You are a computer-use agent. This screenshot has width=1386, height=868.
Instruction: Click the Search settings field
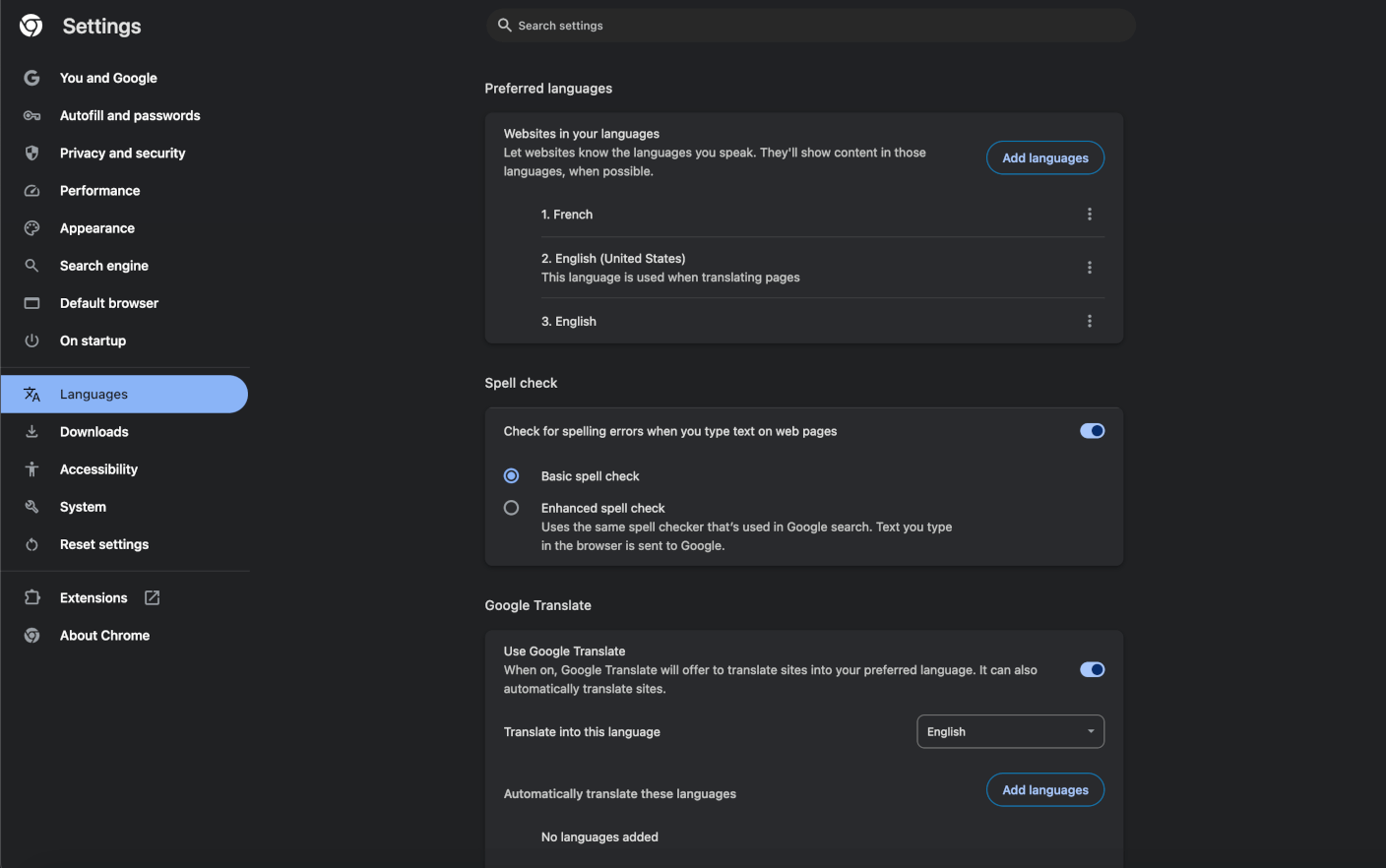pyautogui.click(x=810, y=26)
